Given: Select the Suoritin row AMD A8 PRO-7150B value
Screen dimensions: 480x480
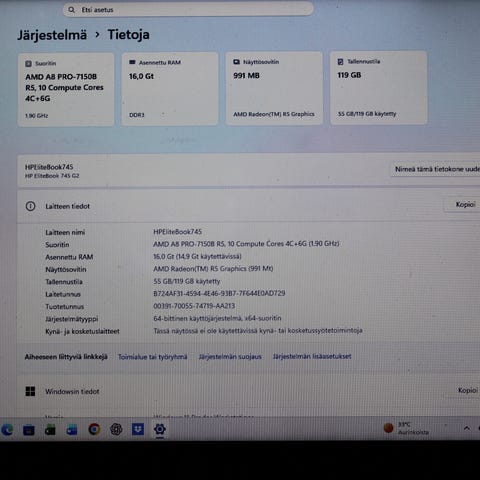Looking at the screenshot, I should point(246,244).
